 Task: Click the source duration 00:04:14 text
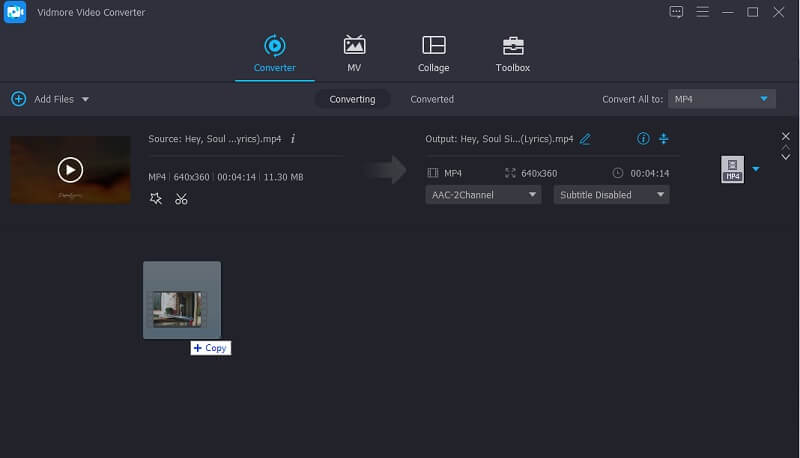pos(236,177)
